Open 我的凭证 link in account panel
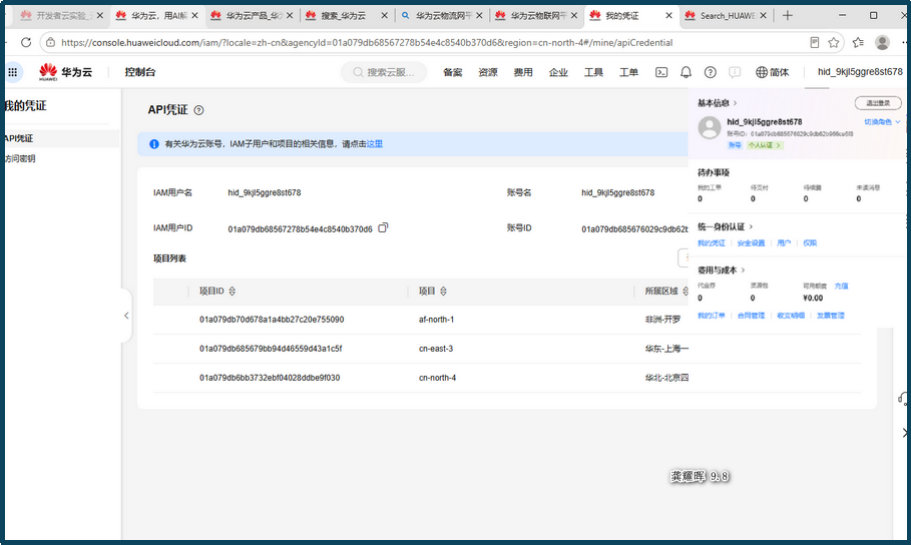The height and width of the screenshot is (545, 911). (711, 243)
